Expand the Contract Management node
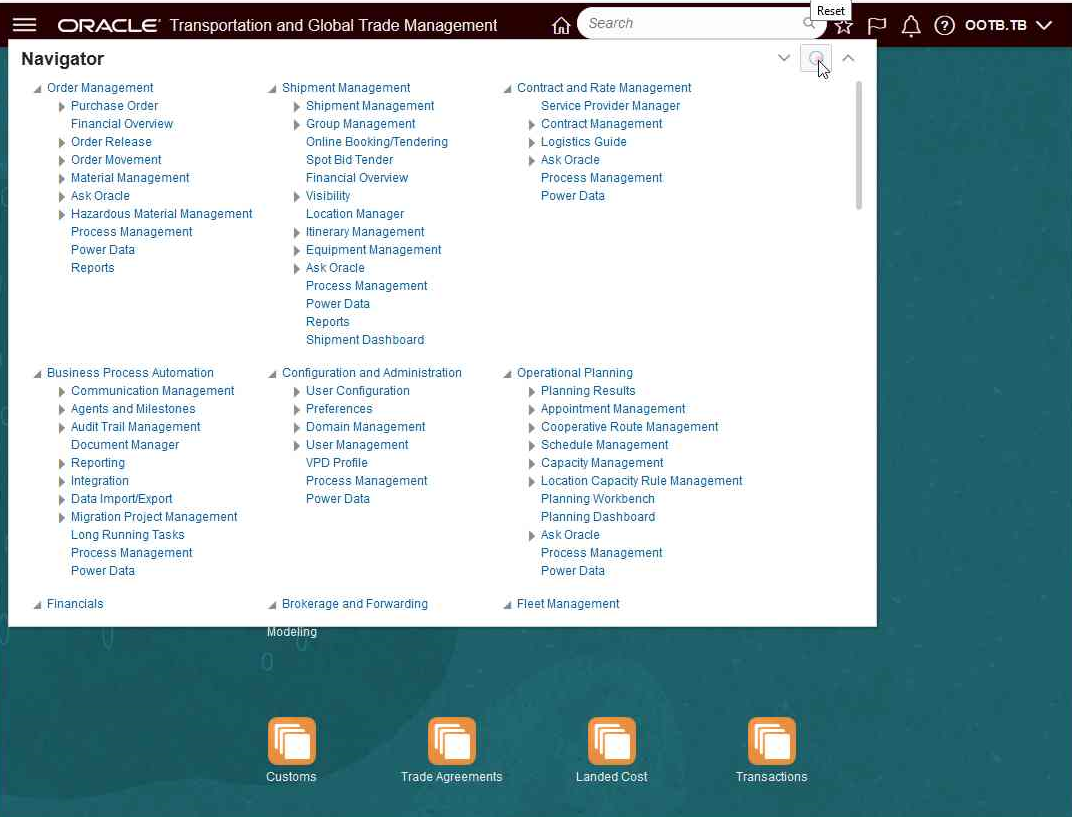 point(532,124)
